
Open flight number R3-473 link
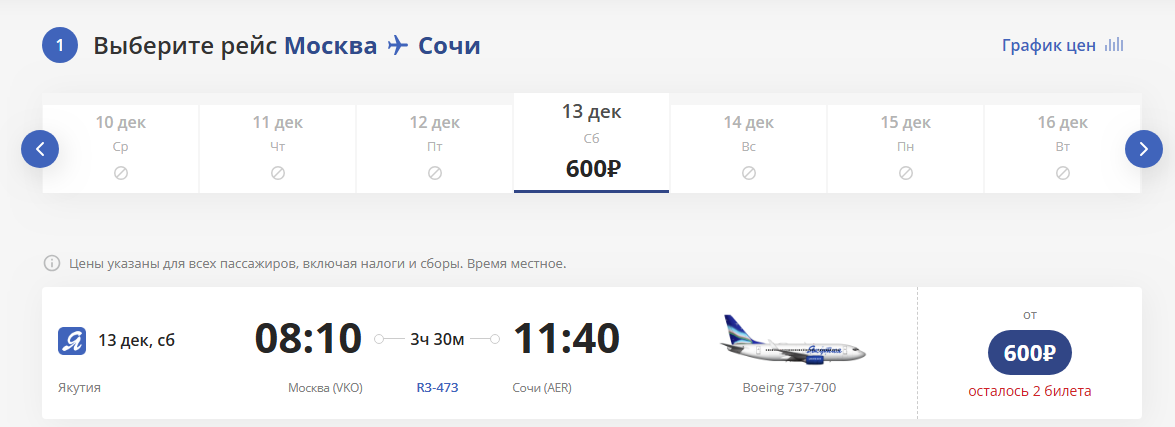point(437,387)
